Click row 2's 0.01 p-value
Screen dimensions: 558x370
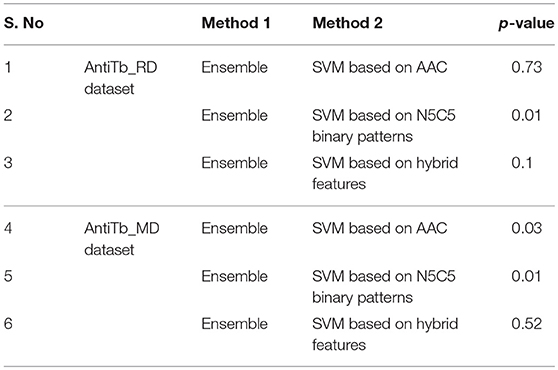point(526,115)
